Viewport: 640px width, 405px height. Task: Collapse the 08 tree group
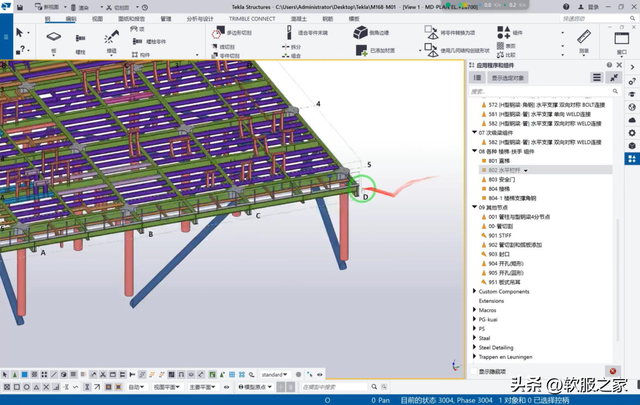[474, 151]
